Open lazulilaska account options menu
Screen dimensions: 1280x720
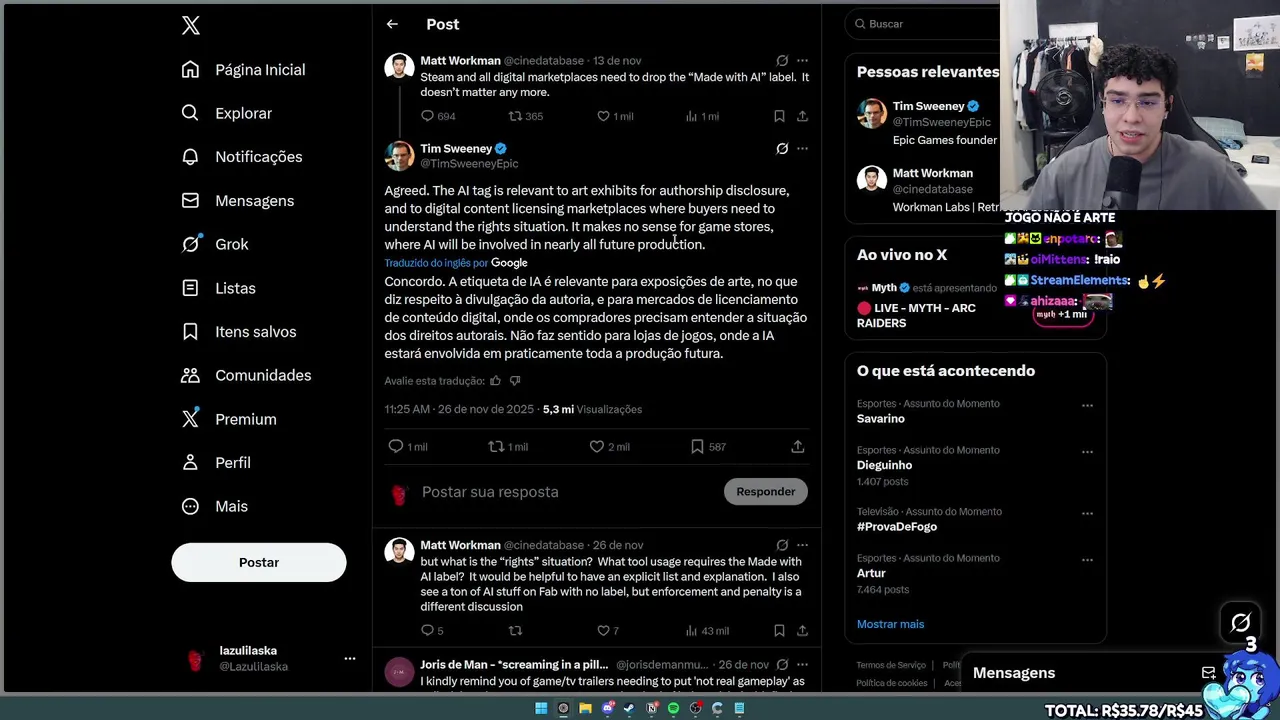pos(350,658)
